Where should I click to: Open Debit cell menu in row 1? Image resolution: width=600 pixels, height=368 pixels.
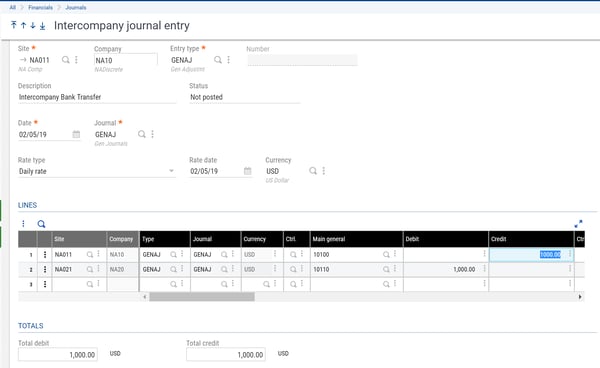[484, 254]
